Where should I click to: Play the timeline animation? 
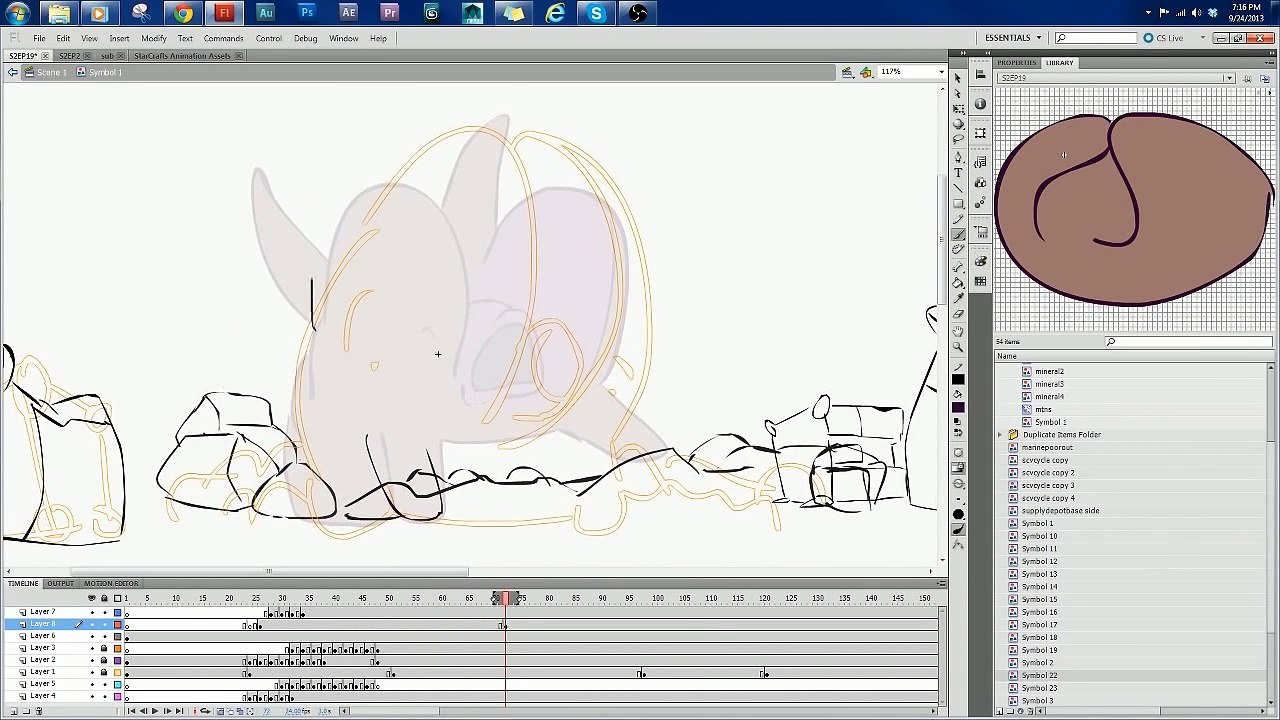coord(154,711)
